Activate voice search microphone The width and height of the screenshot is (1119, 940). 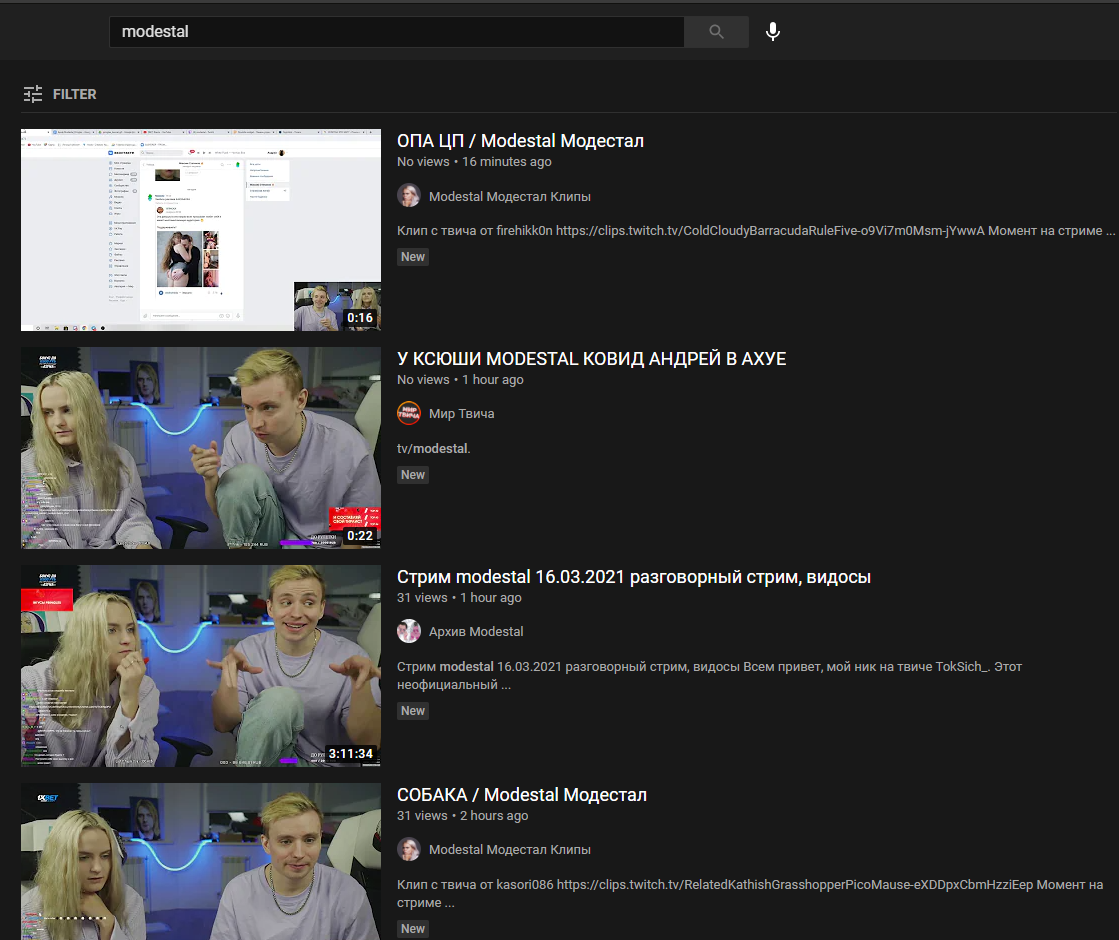coord(773,31)
